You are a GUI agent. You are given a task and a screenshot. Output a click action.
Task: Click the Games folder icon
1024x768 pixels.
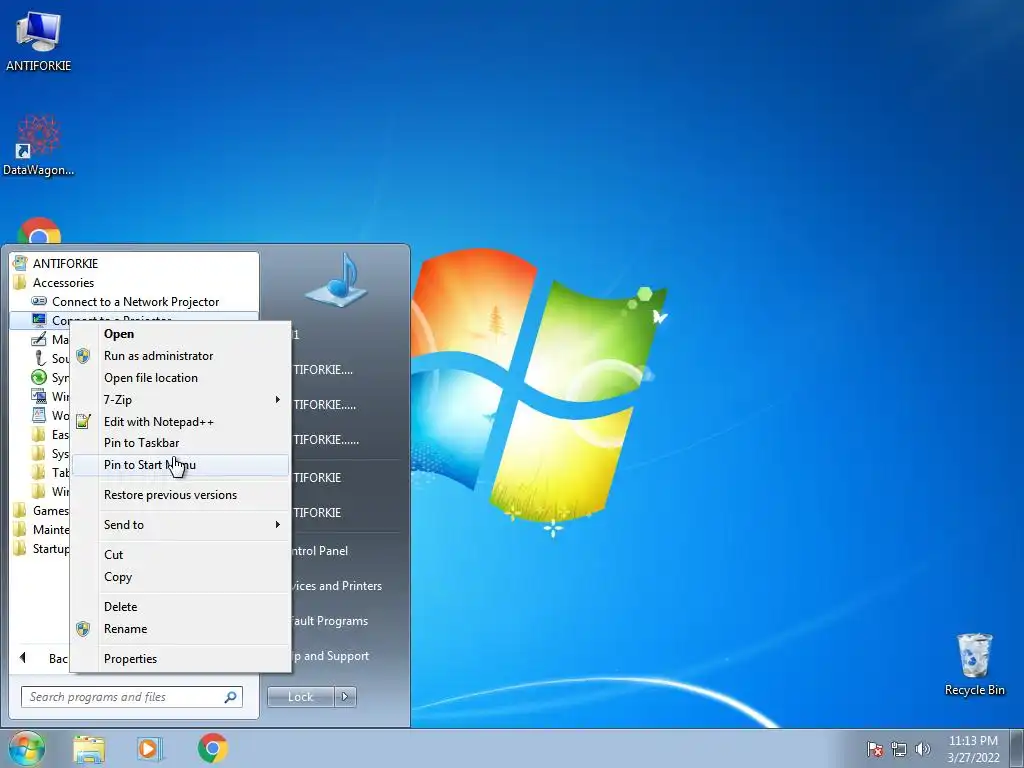[x=20, y=510]
